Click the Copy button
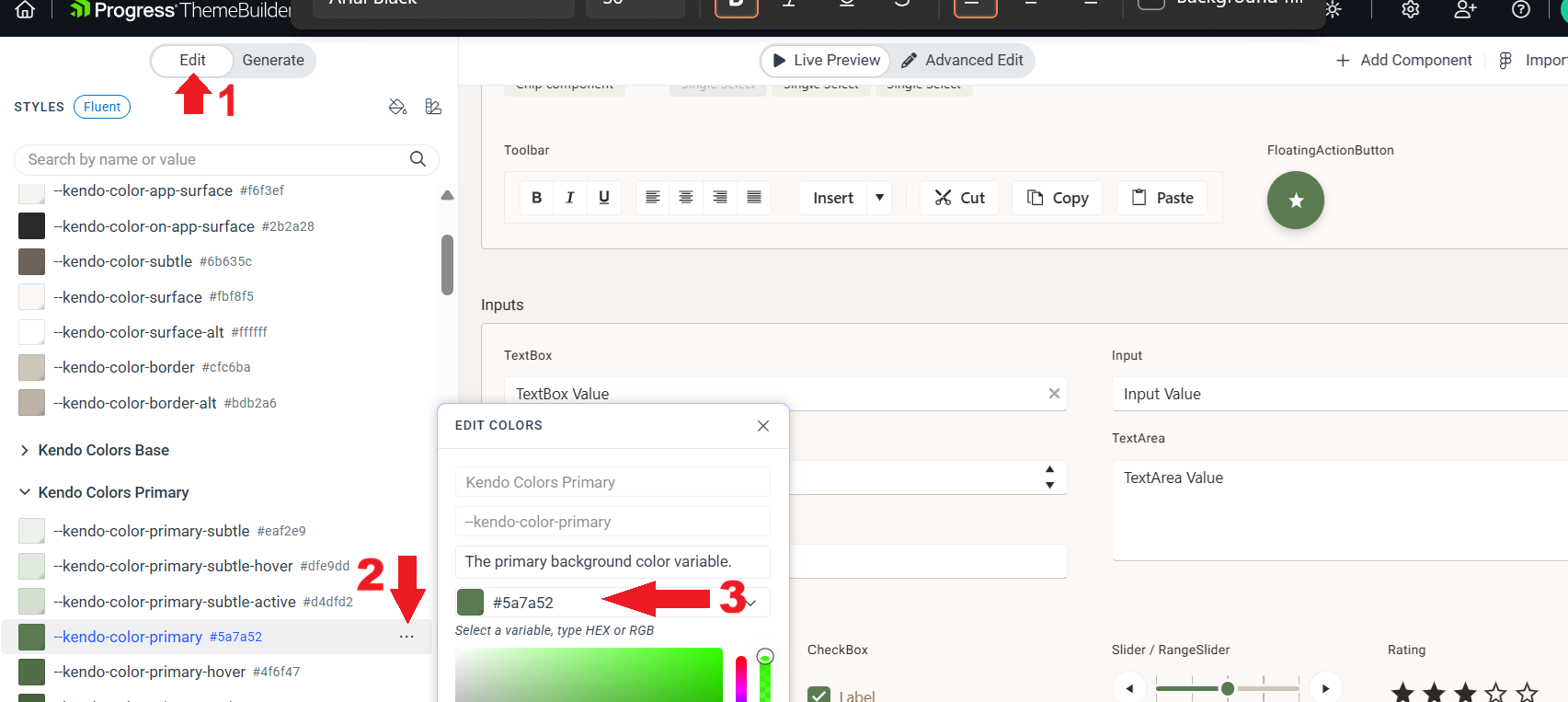Screen dimensions: 1568x702 click(x=1058, y=198)
